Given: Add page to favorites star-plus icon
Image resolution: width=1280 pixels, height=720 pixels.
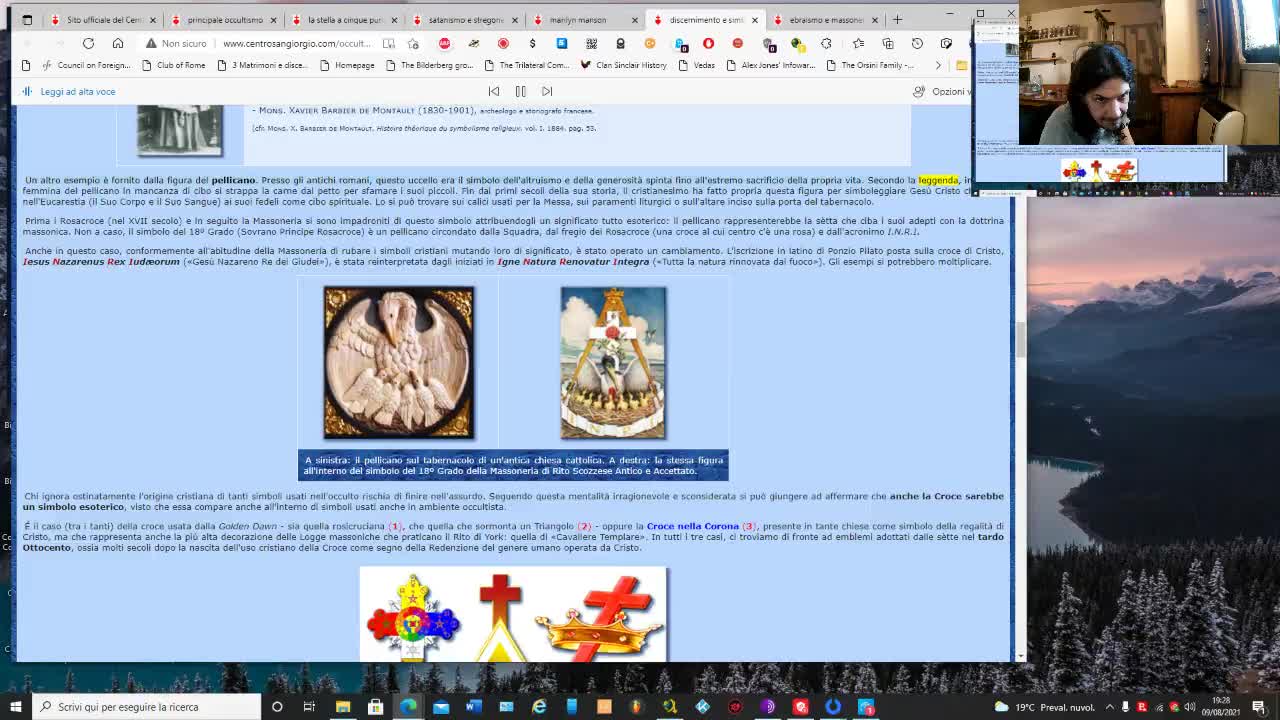Looking at the screenshot, I should 413,43.
